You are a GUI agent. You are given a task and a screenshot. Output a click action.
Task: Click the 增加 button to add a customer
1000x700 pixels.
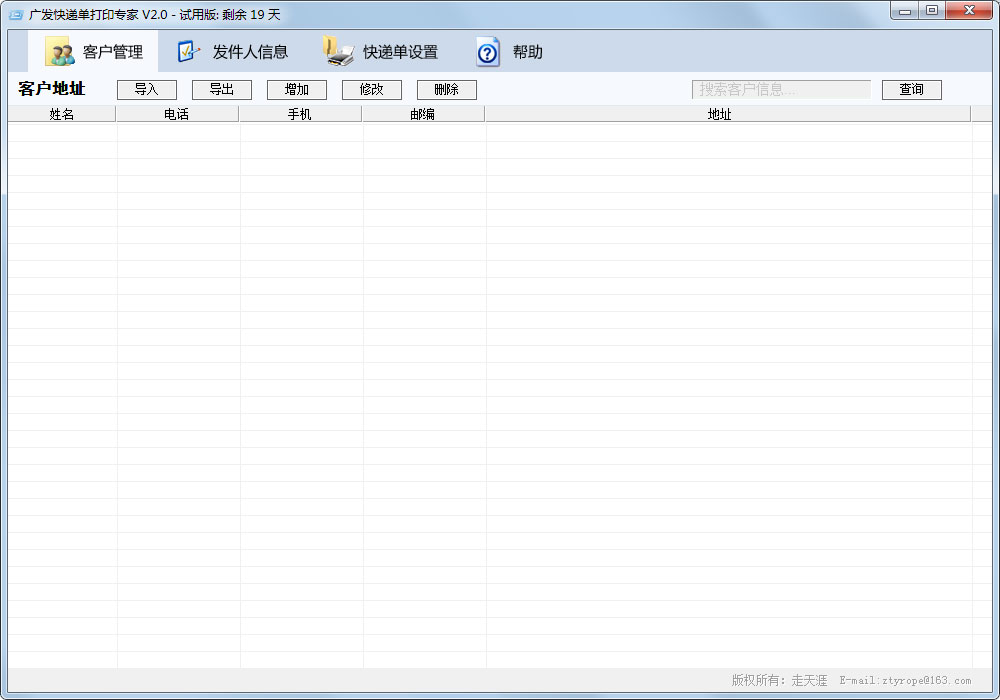point(297,90)
